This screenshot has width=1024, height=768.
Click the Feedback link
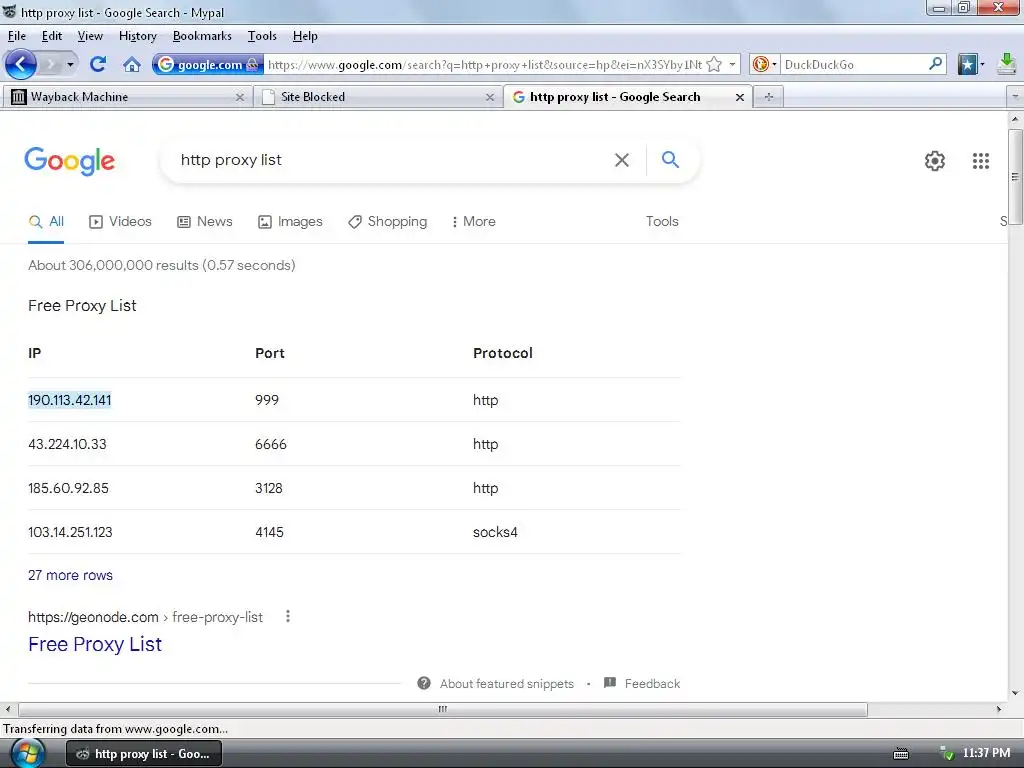[x=652, y=684]
